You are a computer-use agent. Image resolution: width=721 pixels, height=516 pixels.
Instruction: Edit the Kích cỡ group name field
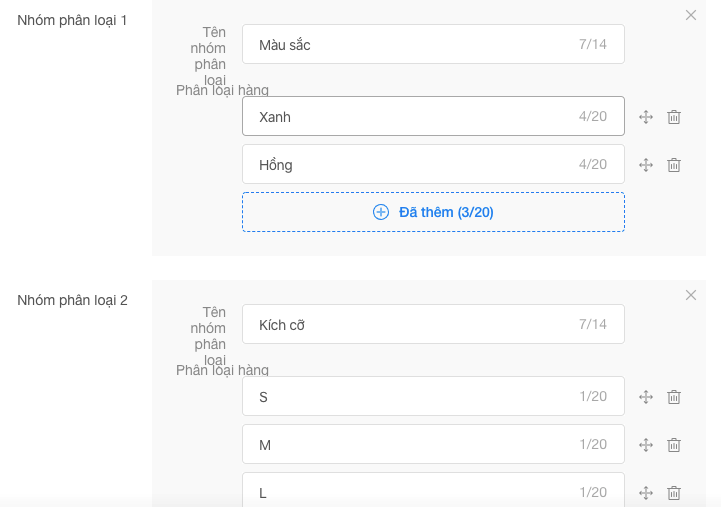tap(410, 325)
